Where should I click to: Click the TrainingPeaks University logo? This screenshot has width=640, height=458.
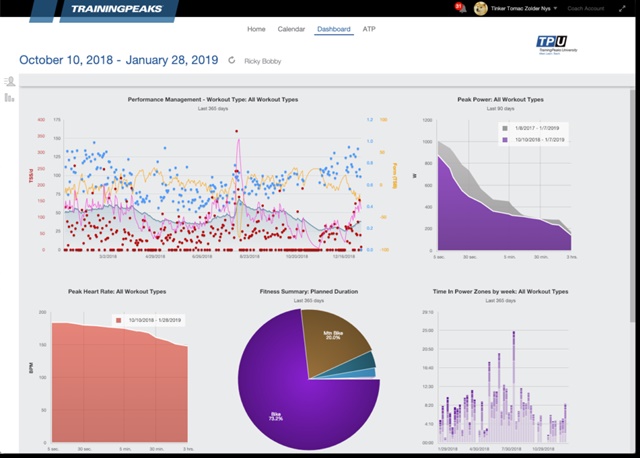click(x=557, y=46)
